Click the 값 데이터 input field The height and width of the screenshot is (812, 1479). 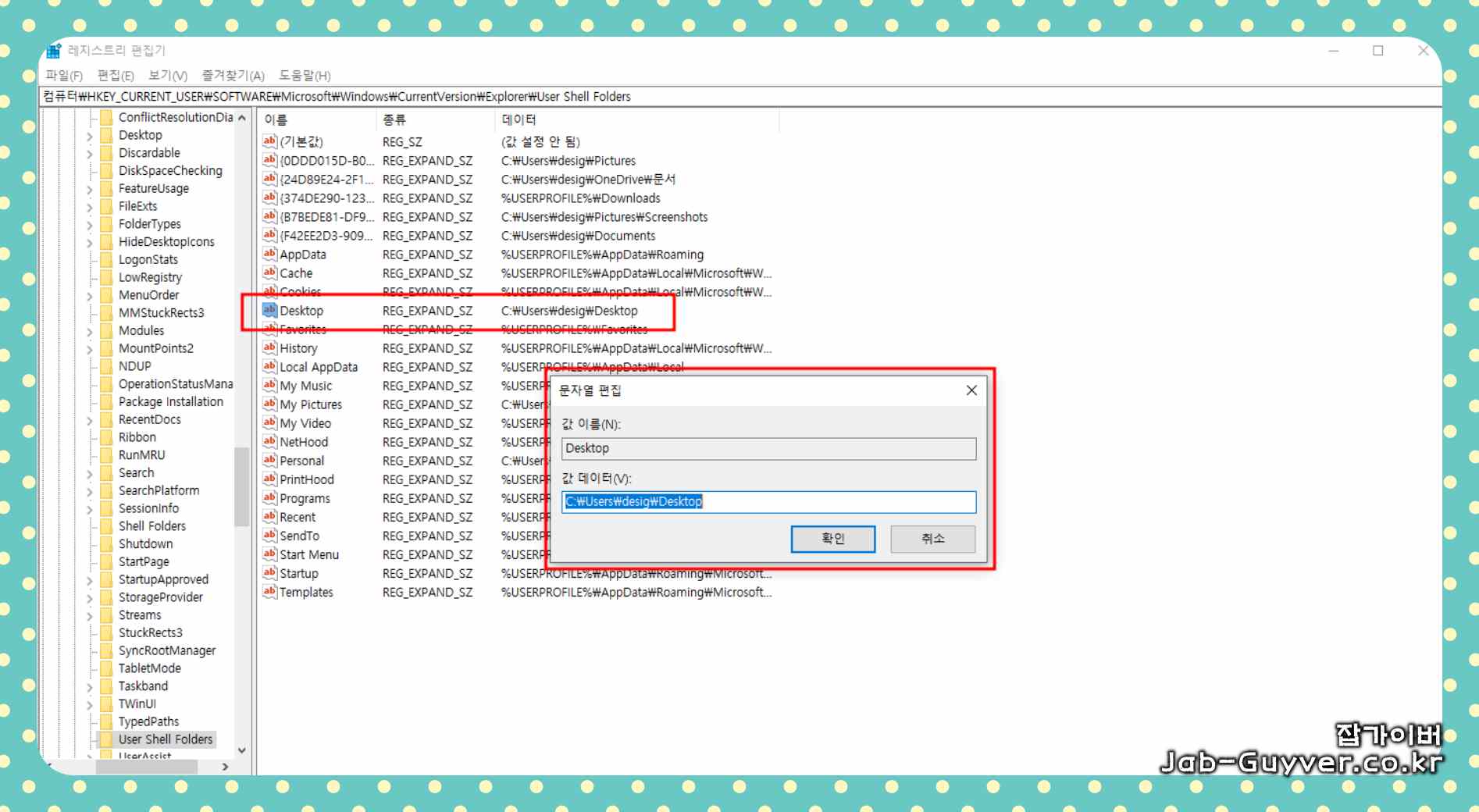coord(768,502)
